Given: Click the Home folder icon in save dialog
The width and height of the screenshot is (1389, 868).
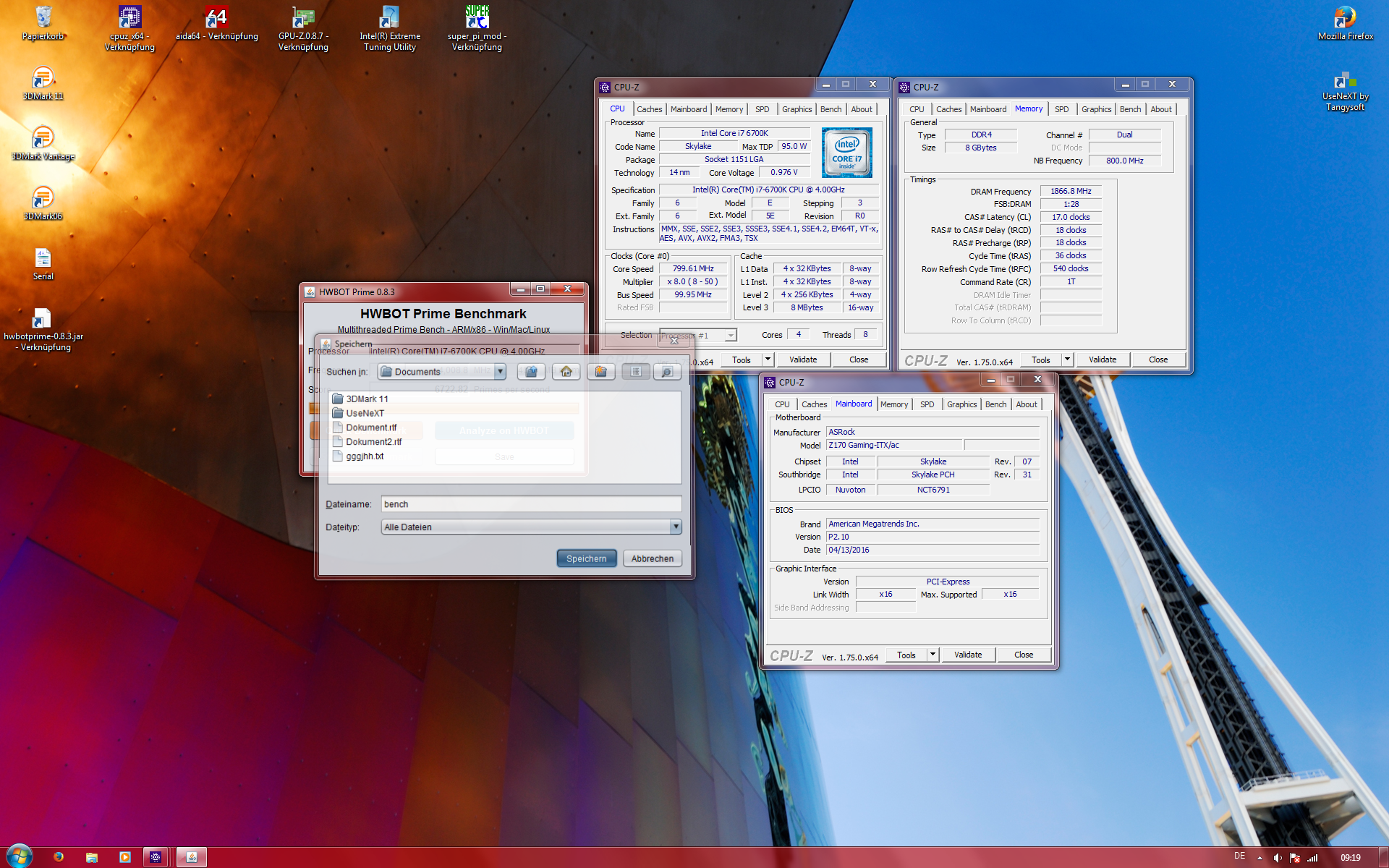Looking at the screenshot, I should (566, 371).
